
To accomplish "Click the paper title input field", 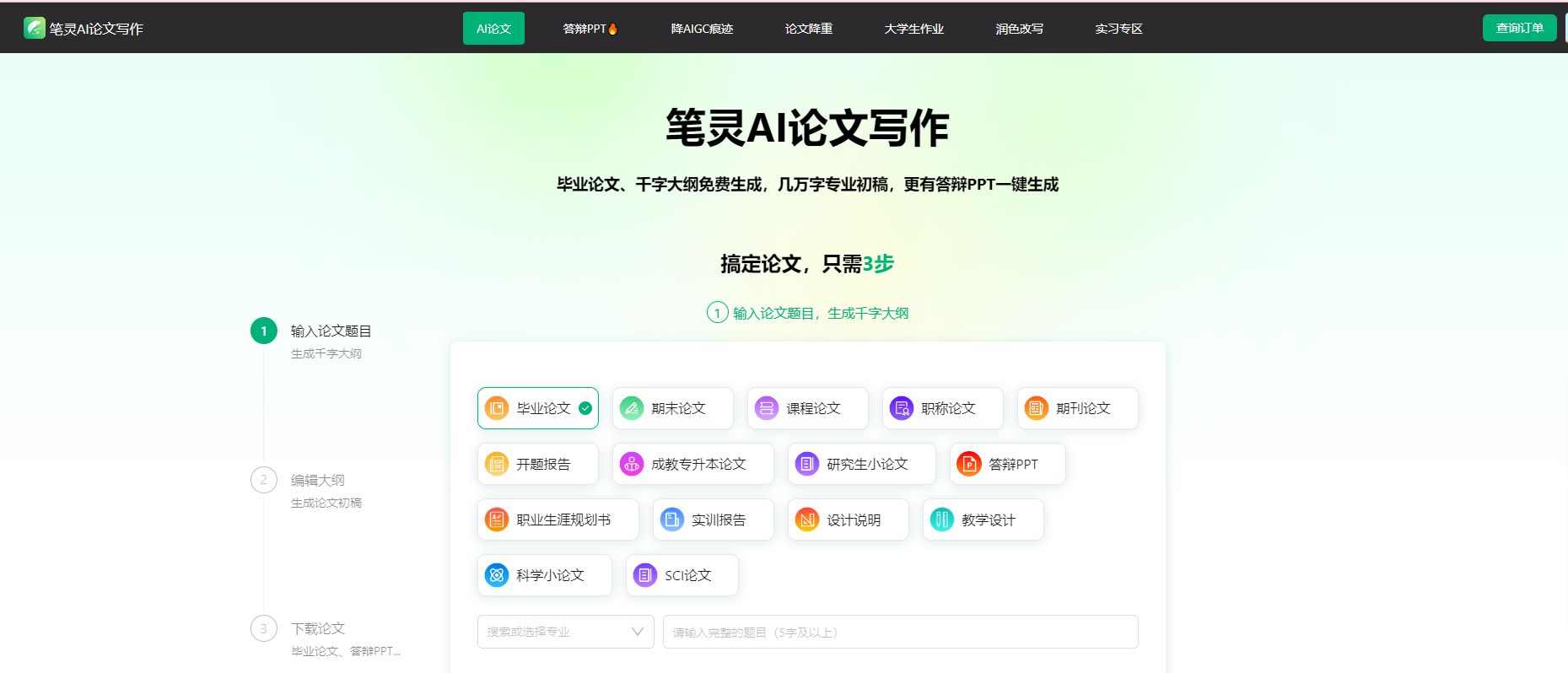I will pos(901,632).
